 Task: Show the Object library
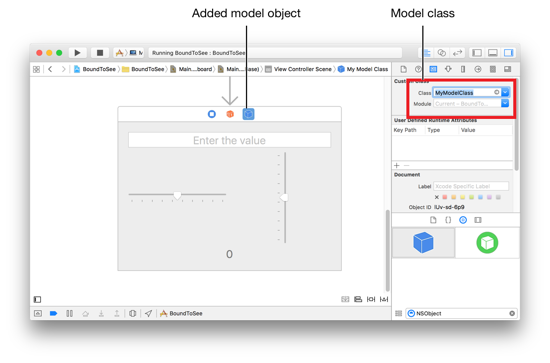(x=463, y=220)
